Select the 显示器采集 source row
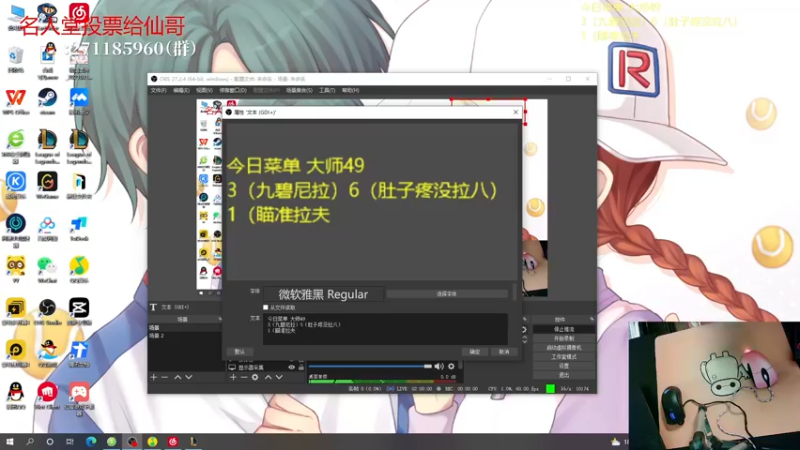Viewport: 800px width, 450px height. [265, 367]
